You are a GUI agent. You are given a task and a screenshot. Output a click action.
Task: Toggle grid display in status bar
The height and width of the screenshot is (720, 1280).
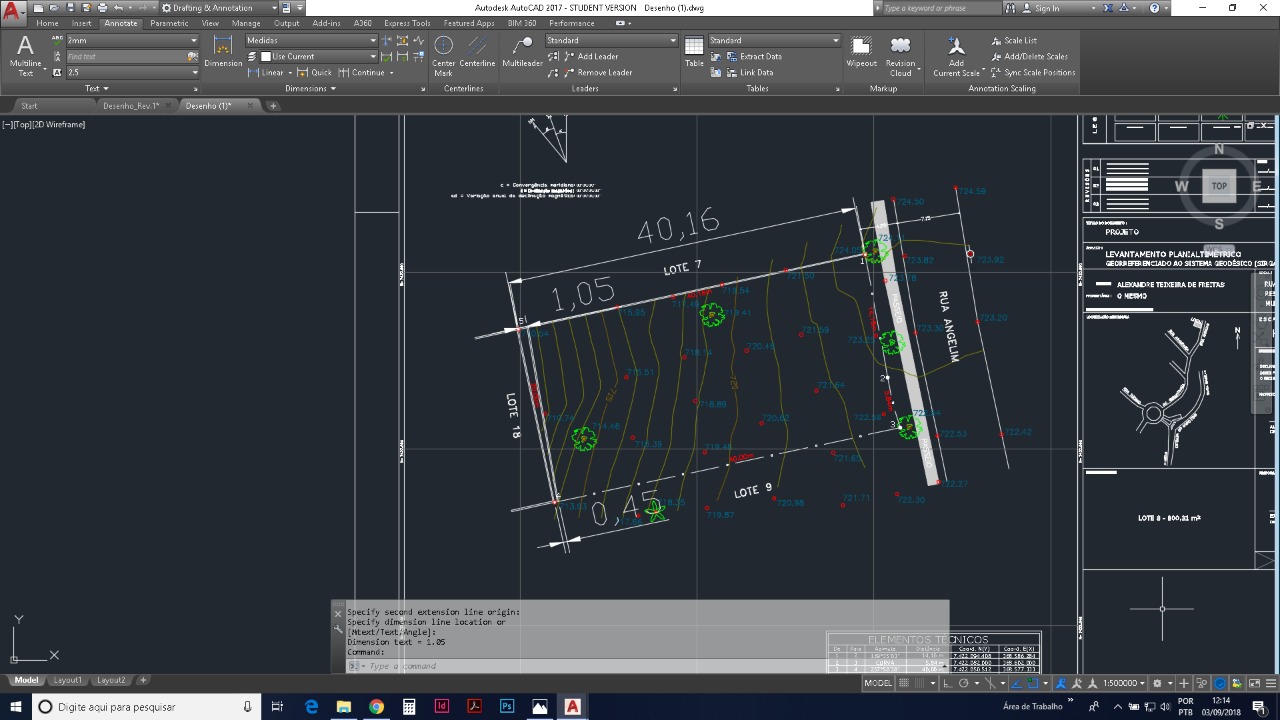point(905,683)
